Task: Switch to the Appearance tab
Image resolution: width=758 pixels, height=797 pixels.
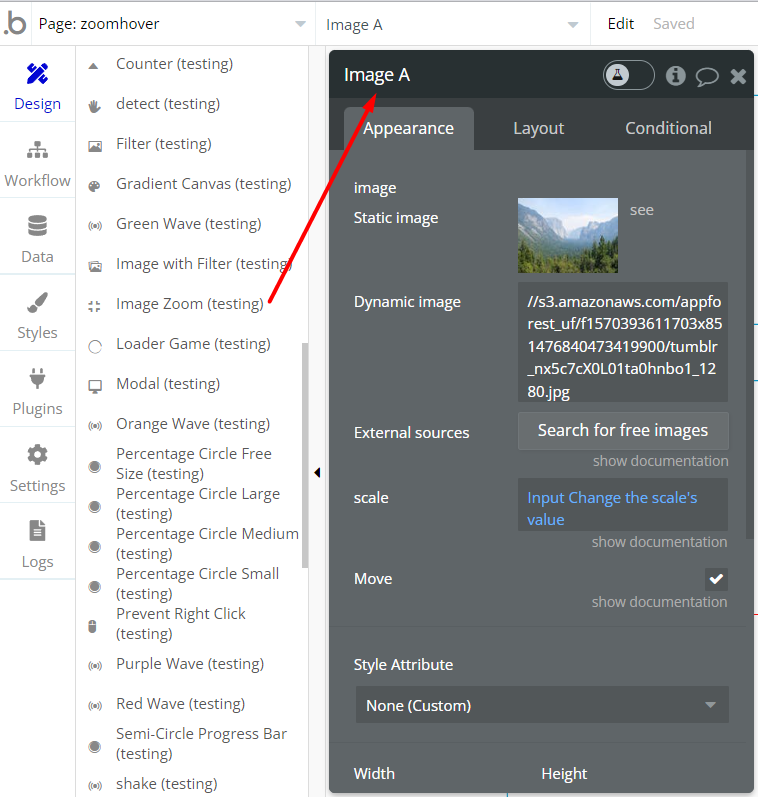Action: coord(409,128)
